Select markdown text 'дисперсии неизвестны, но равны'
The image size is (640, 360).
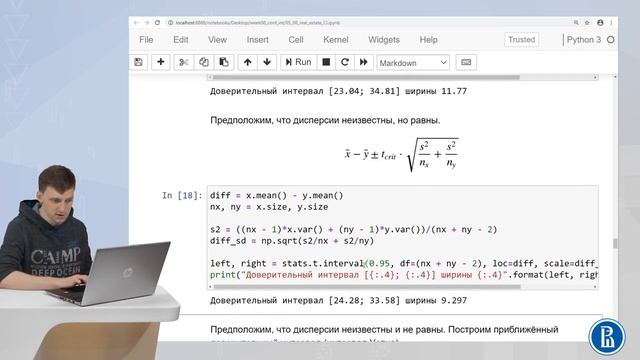[x=366, y=120]
